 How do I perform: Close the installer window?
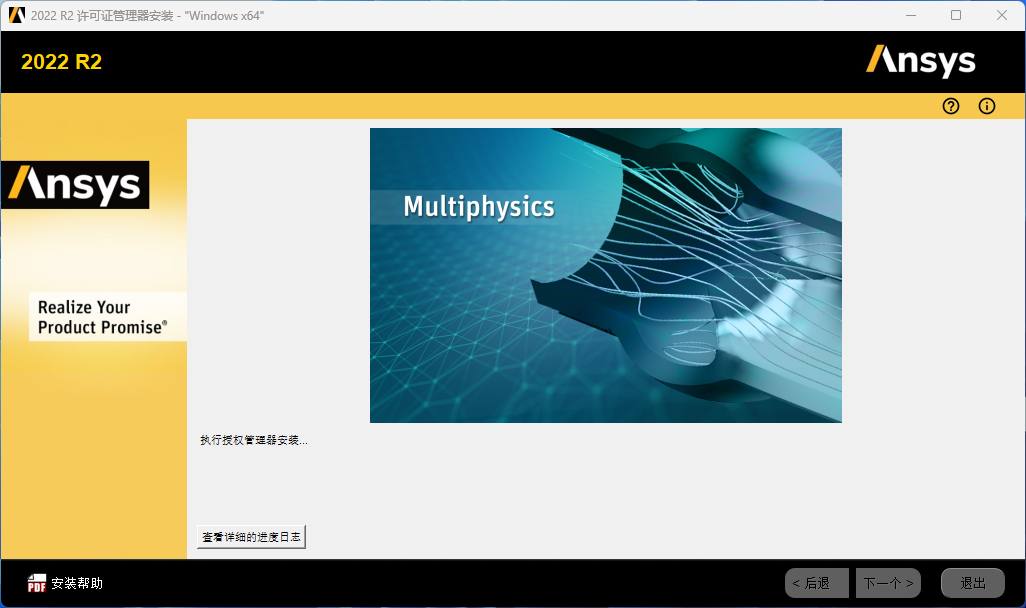[1002, 15]
